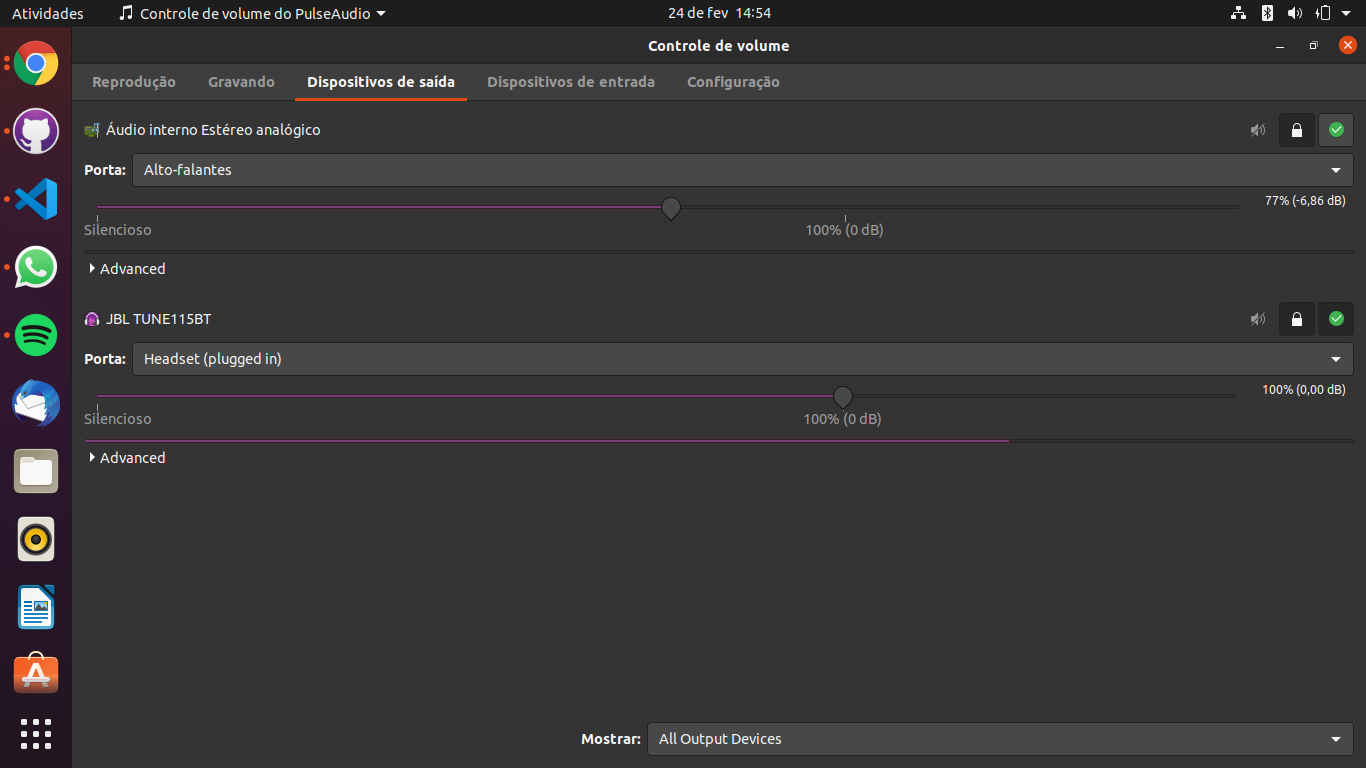The image size is (1366, 768).
Task: Open Thunderbird mail from the dock
Action: pyautogui.click(x=36, y=403)
